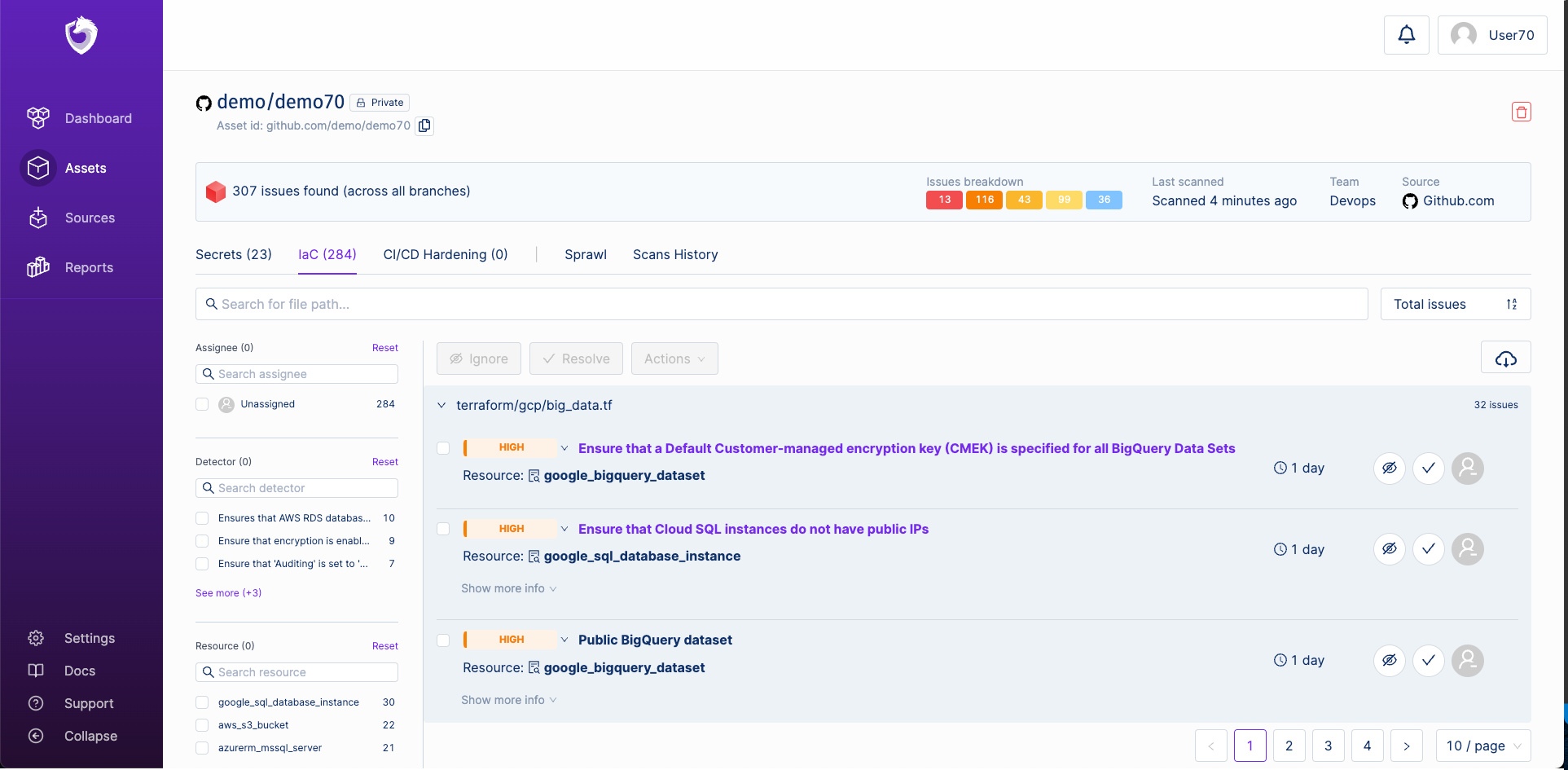The height and width of the screenshot is (770, 1568).
Task: Open the notifications bell
Action: click(x=1406, y=35)
